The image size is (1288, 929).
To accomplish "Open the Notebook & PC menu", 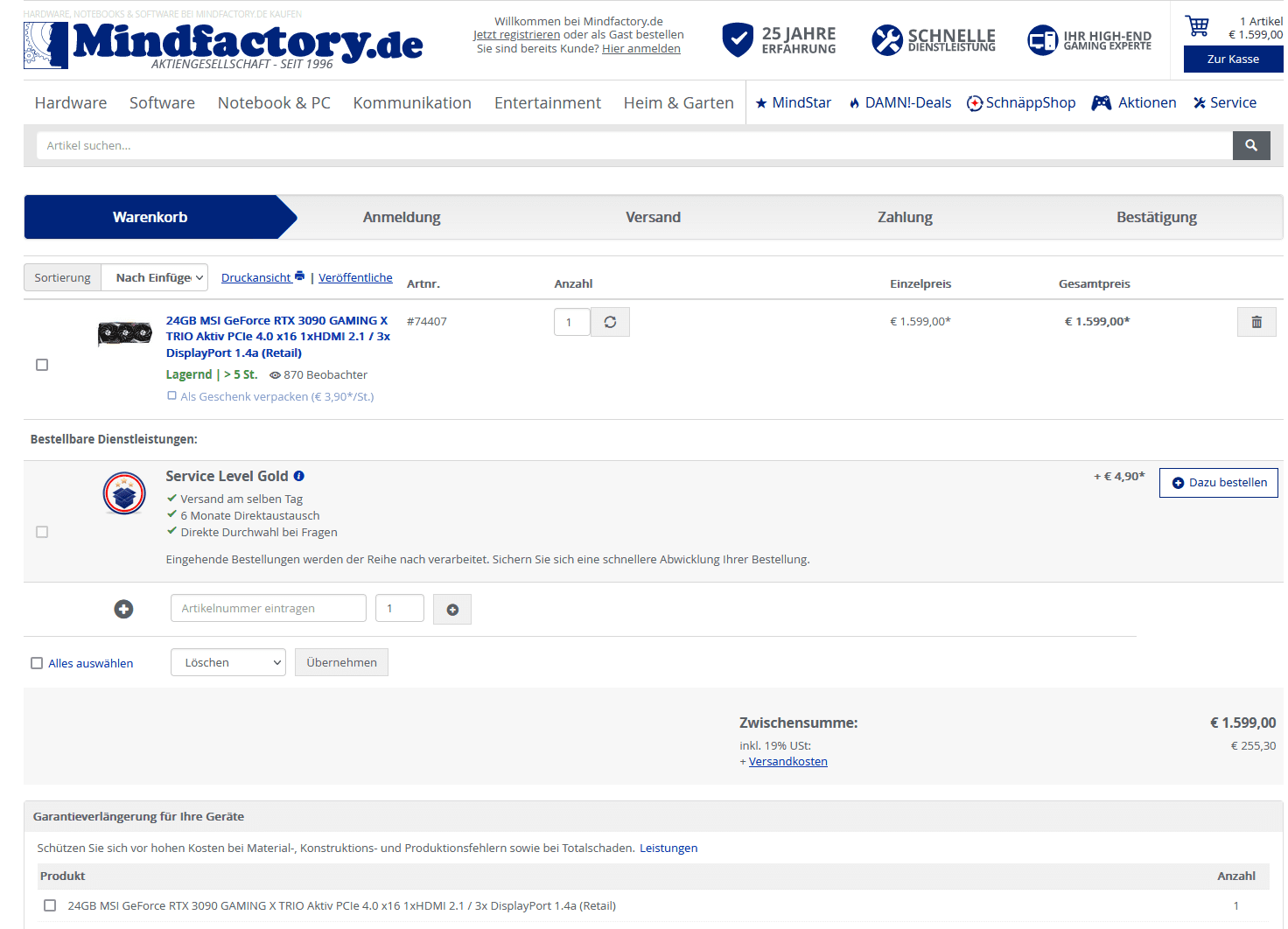I will 274,103.
